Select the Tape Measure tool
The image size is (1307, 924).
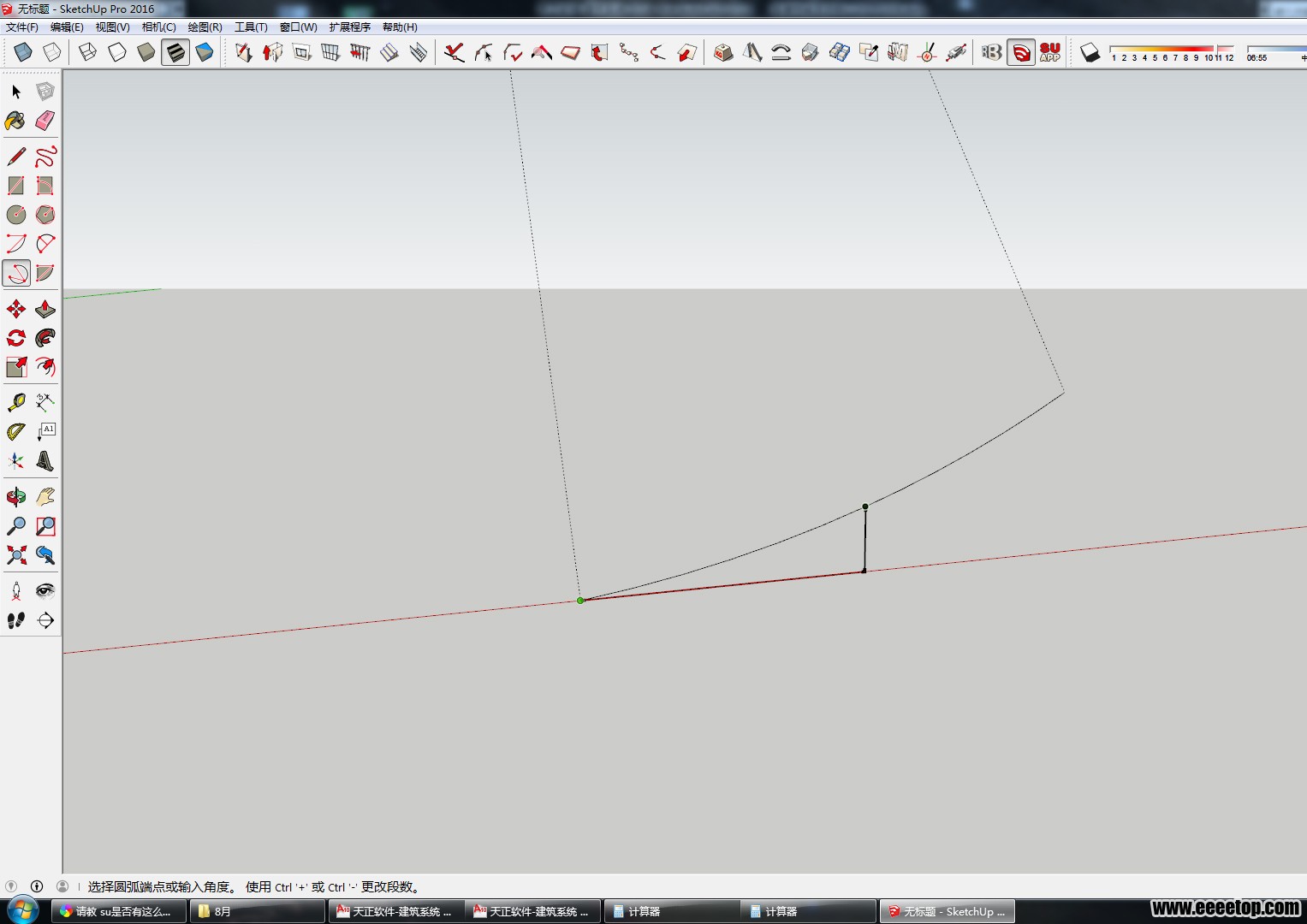[x=16, y=403]
